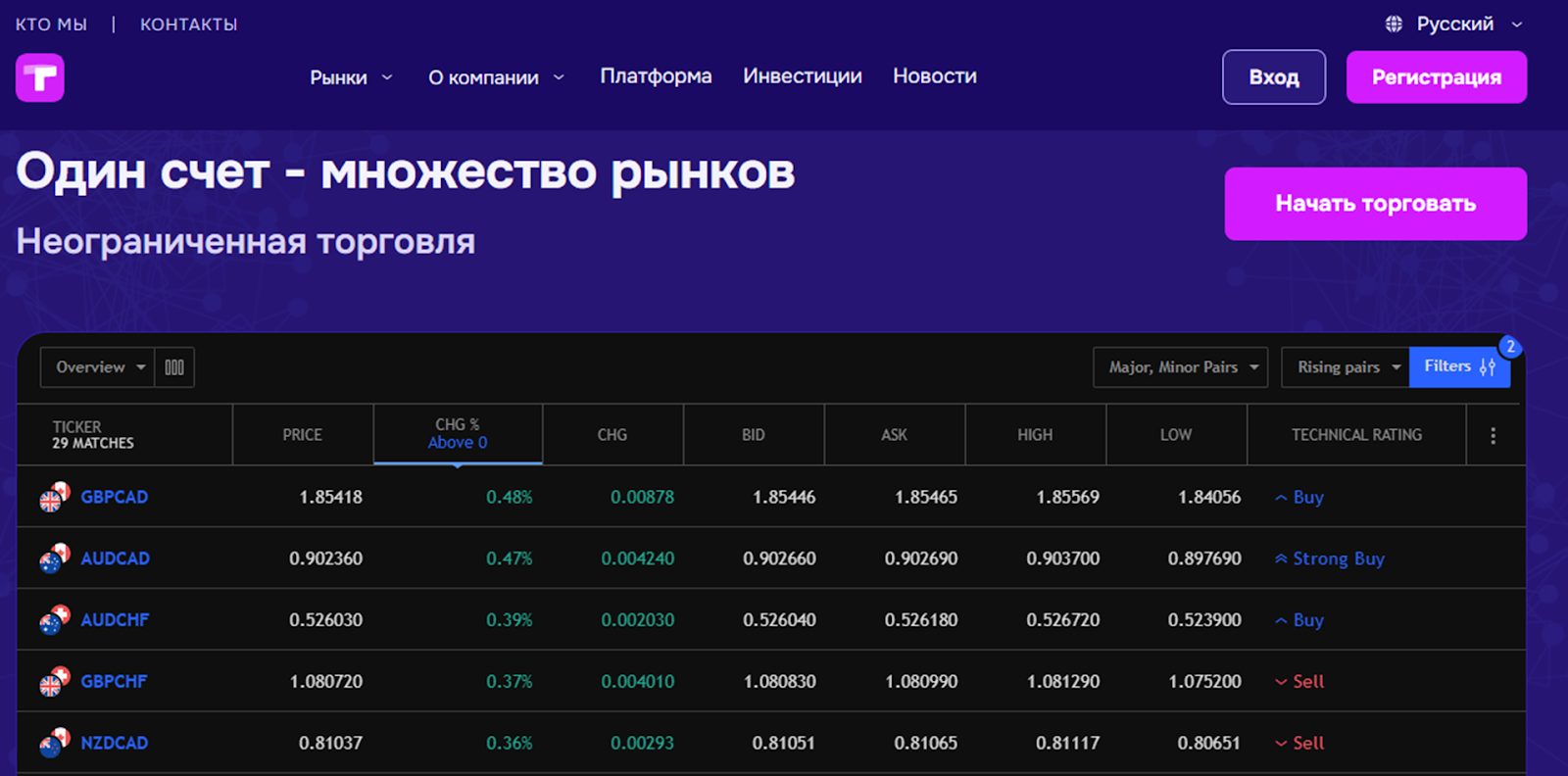This screenshot has height=776, width=1568.
Task: Click the pink T logo icon
Action: click(x=40, y=78)
